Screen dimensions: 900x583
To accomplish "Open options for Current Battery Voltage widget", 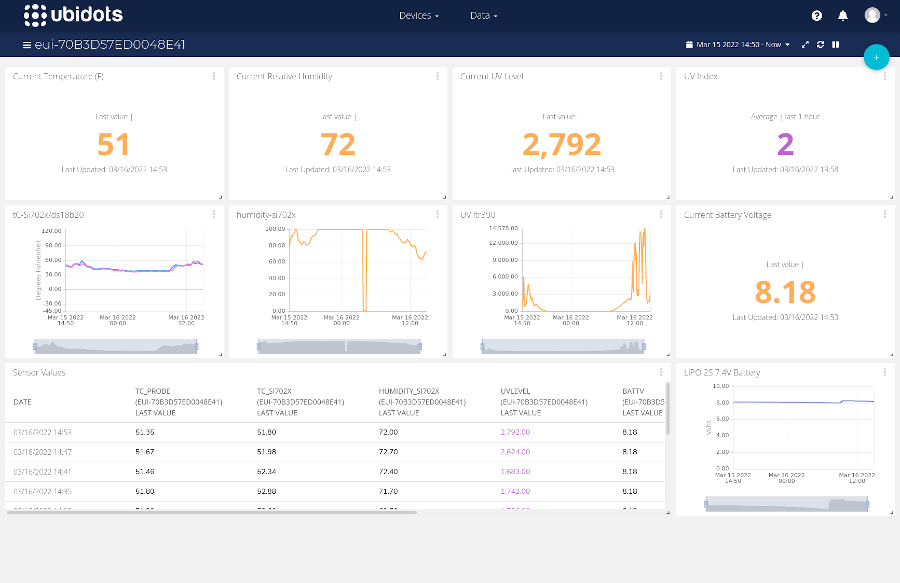I will coord(885,215).
